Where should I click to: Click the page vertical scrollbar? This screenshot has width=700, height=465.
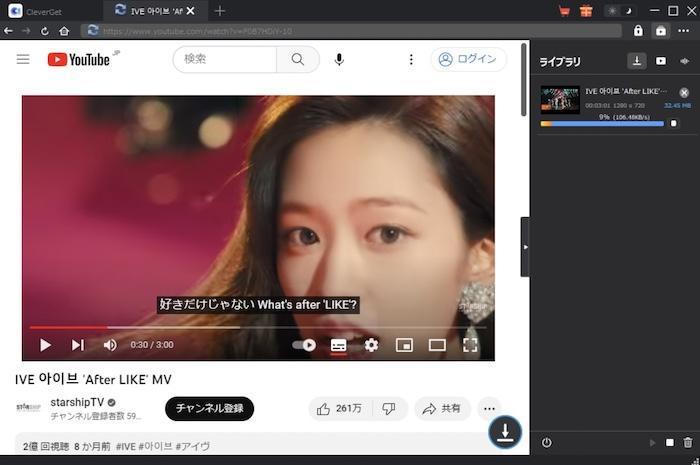(x=524, y=80)
